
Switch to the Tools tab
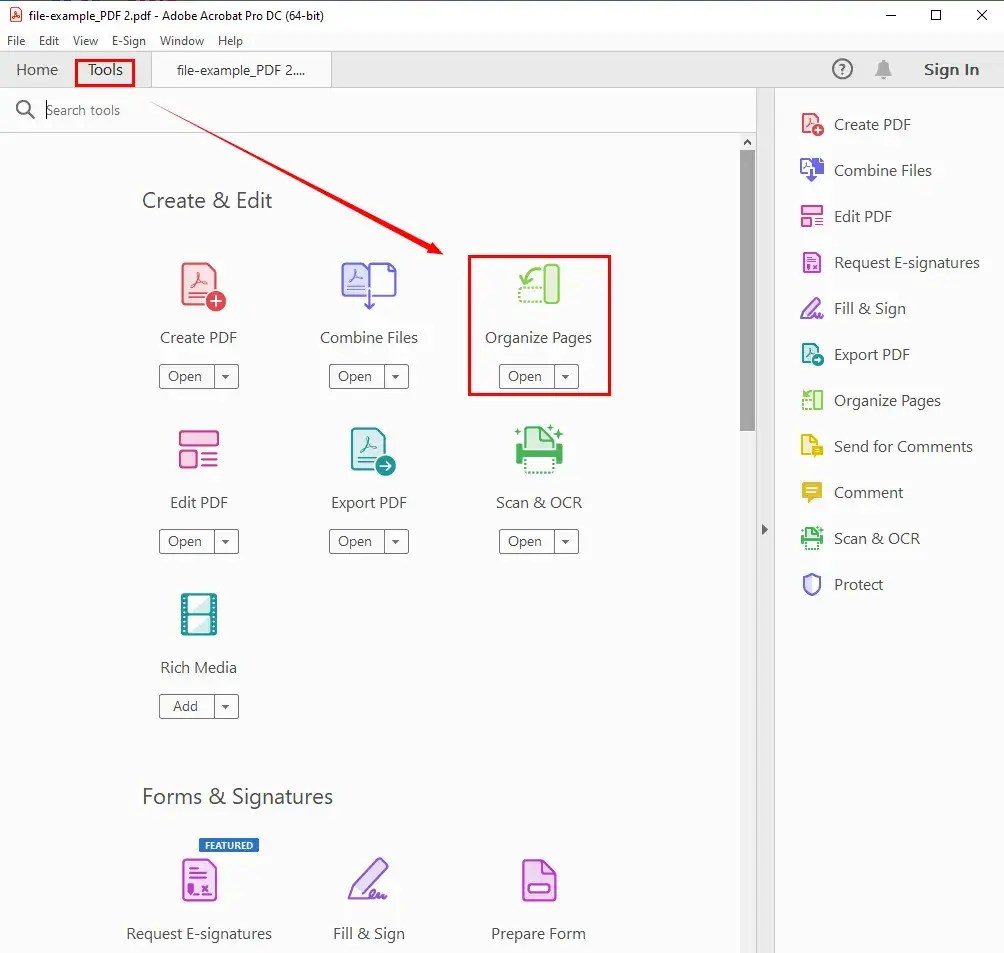104,70
